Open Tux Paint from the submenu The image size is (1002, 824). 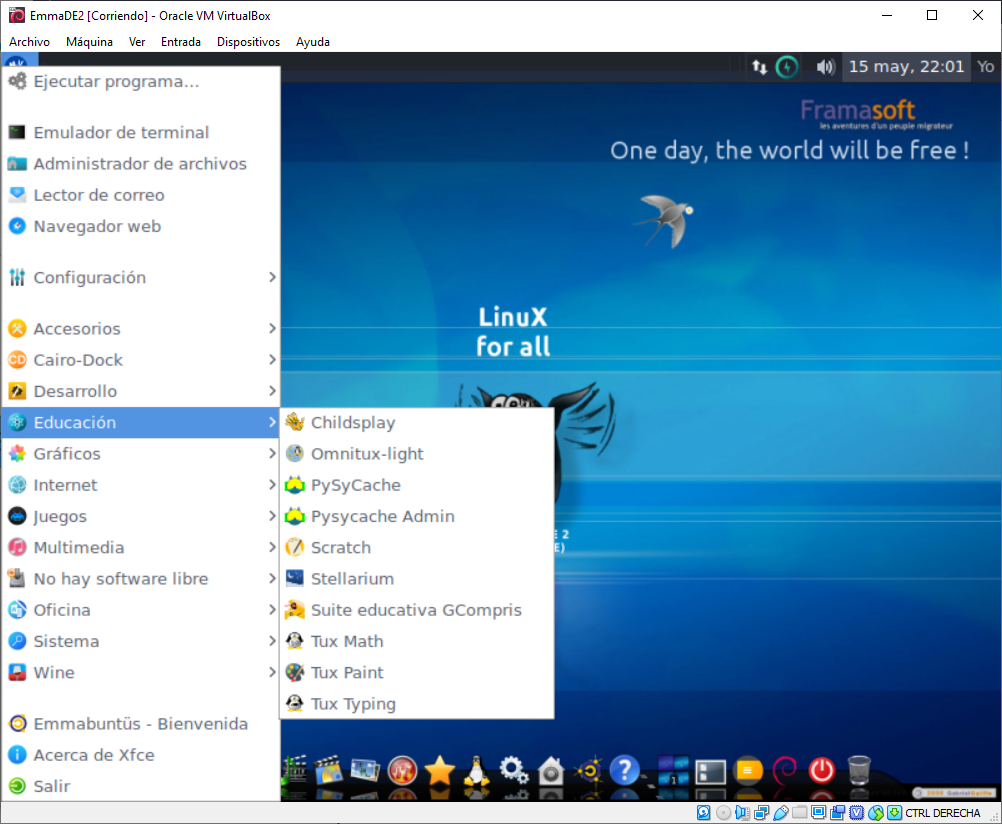[x=347, y=673]
